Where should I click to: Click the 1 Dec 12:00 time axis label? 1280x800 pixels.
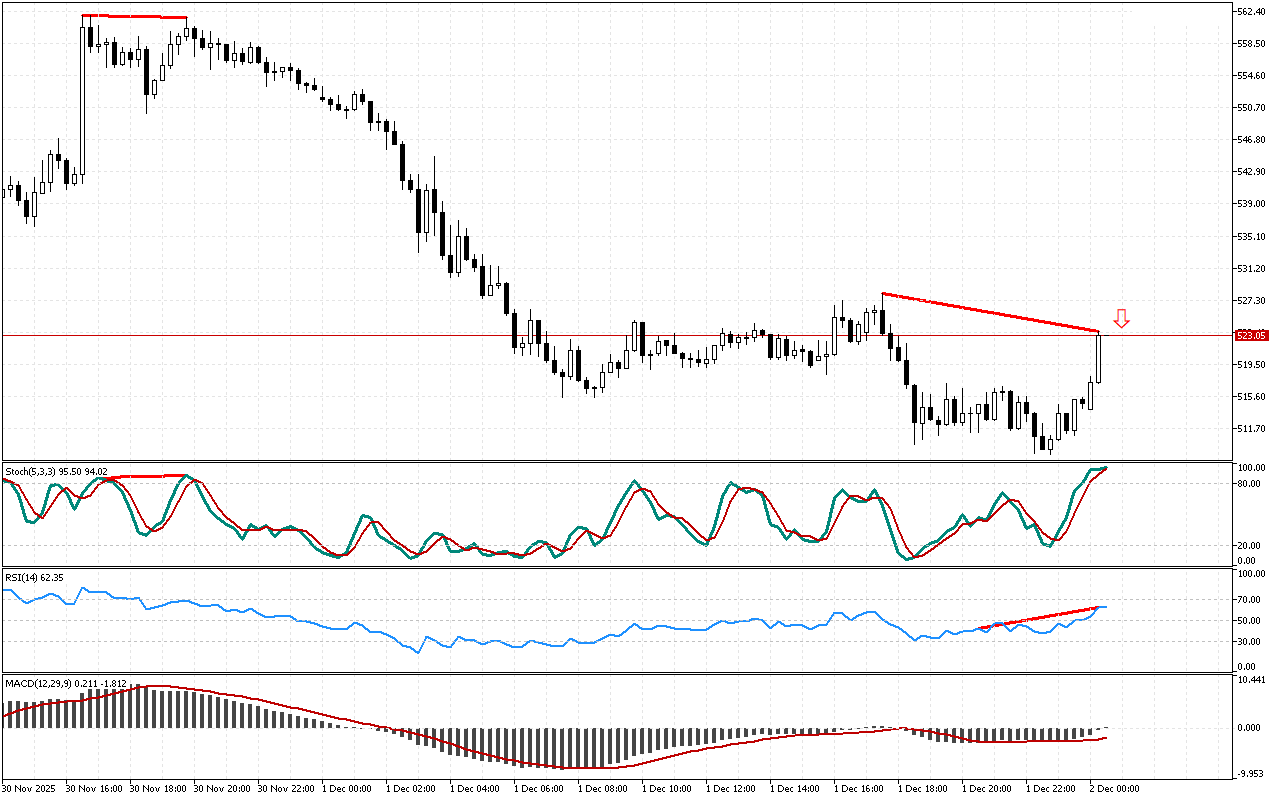(x=733, y=788)
